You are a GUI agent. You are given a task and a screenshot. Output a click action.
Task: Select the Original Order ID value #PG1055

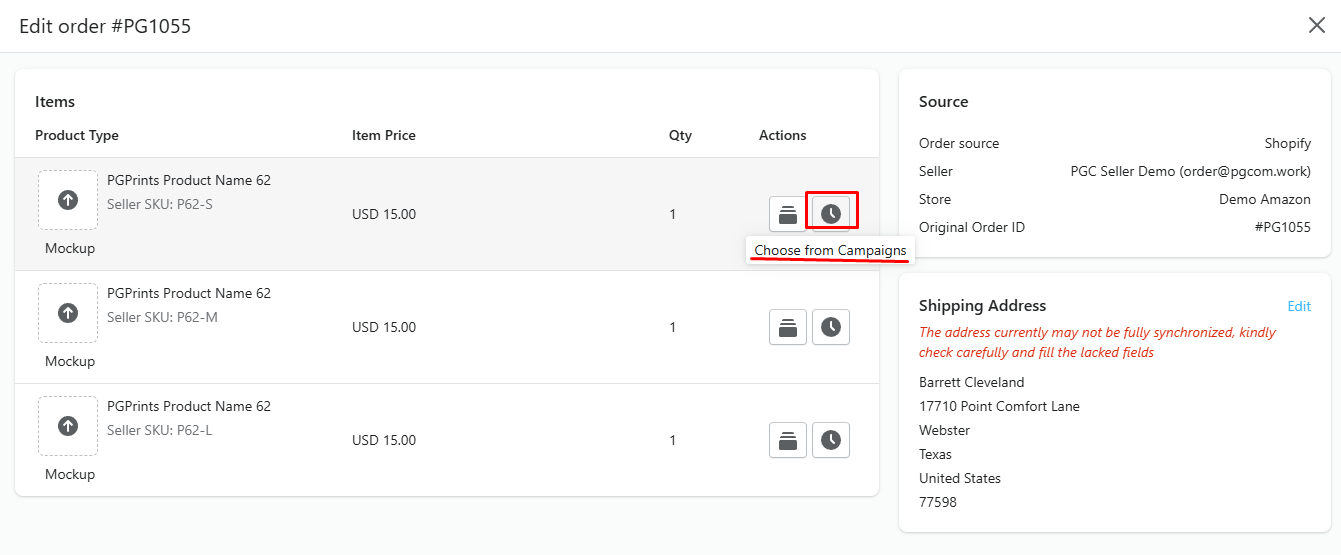click(1282, 228)
